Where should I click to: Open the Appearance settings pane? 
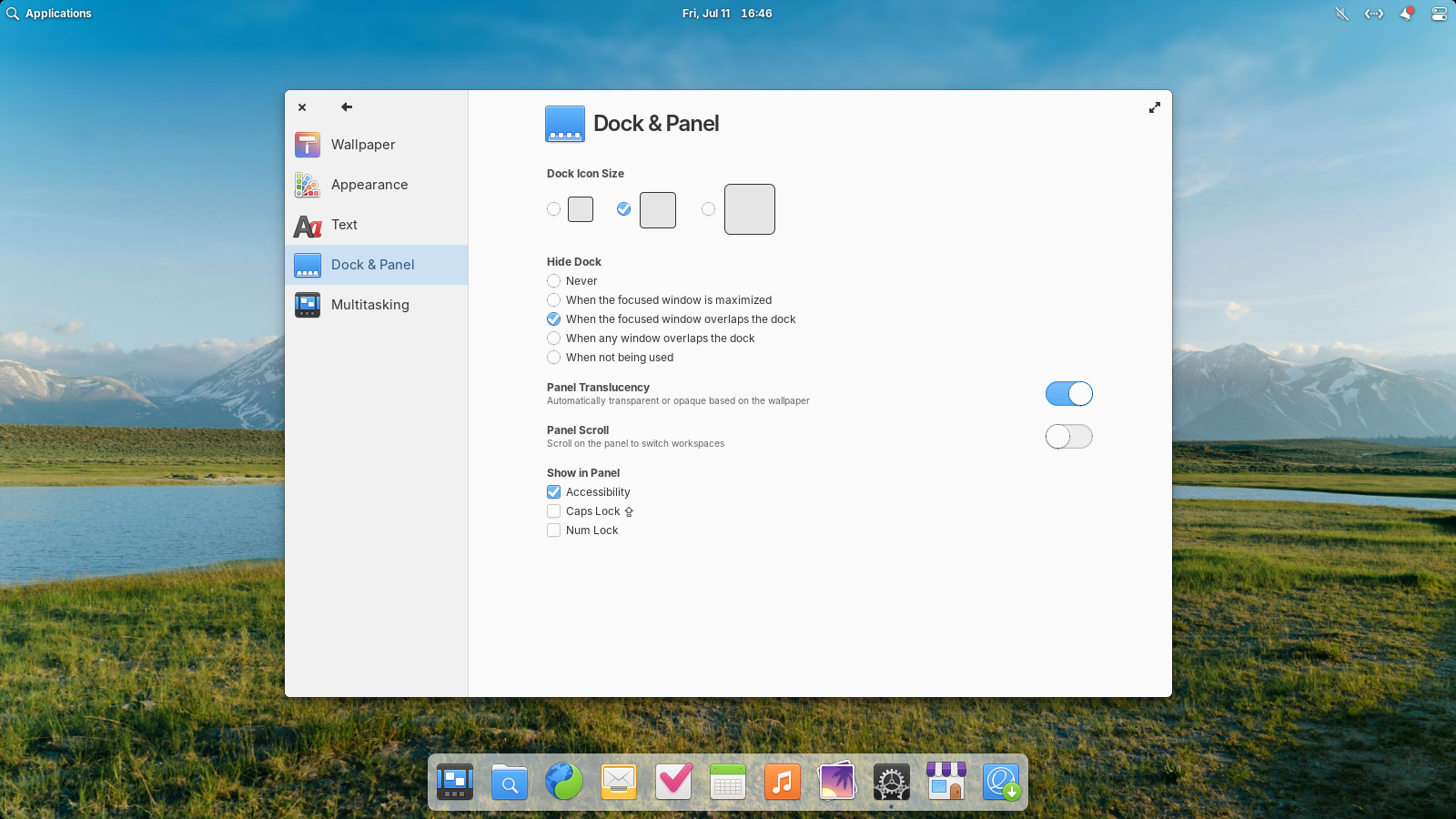coord(376,185)
